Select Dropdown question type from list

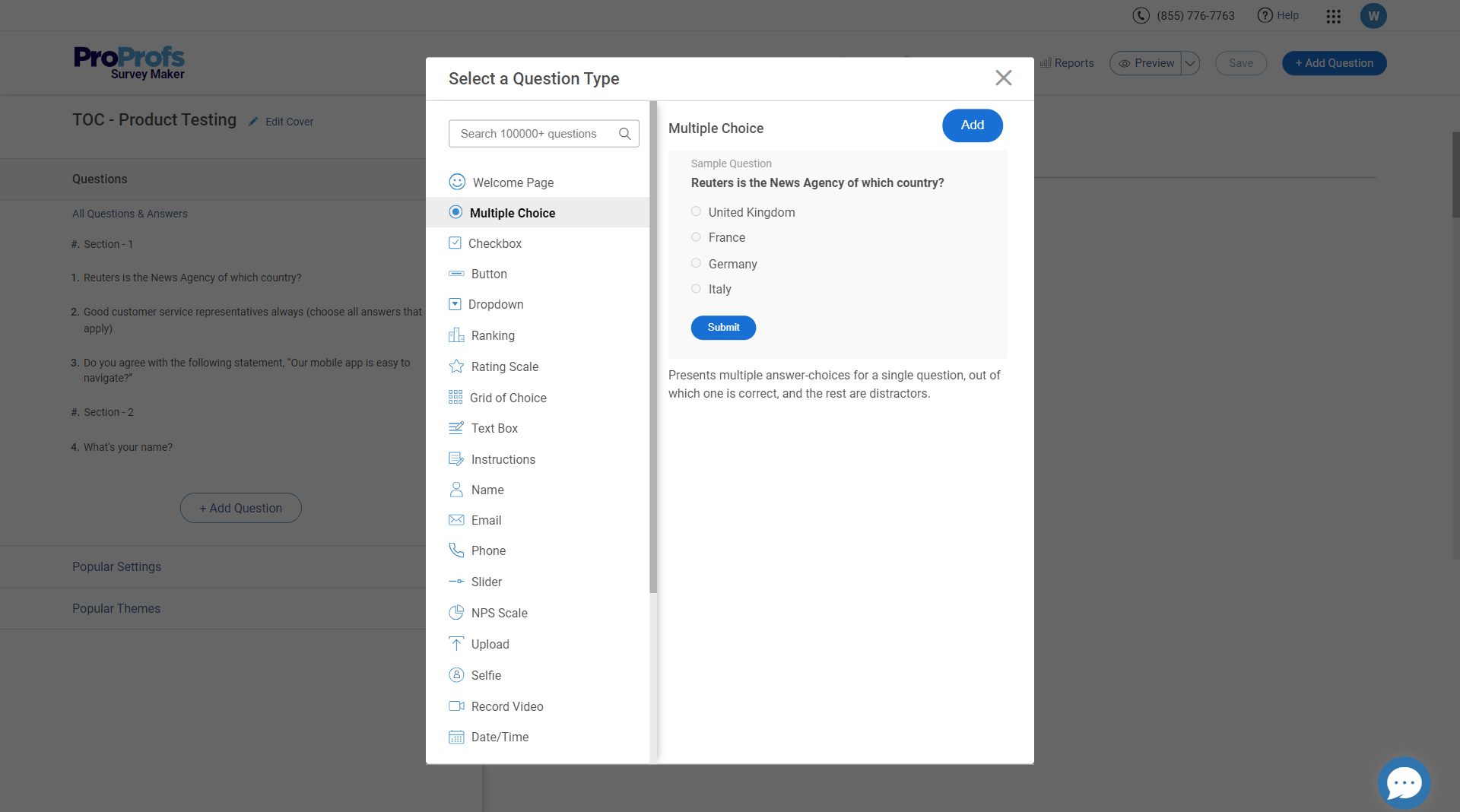click(495, 304)
